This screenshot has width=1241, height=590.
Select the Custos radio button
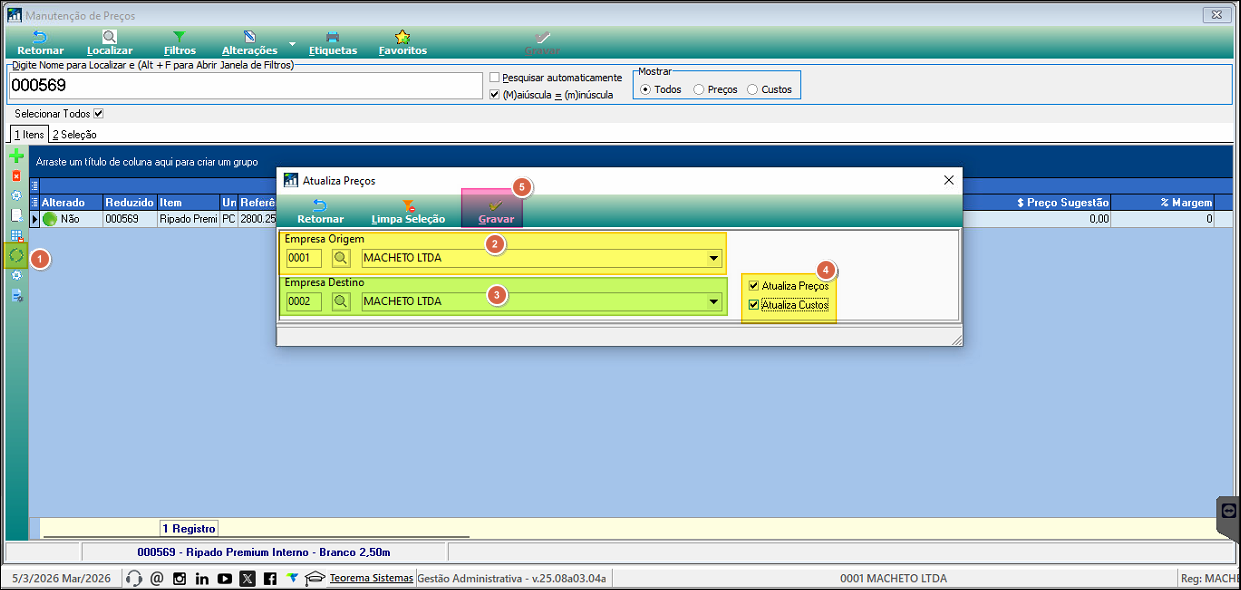pos(752,89)
